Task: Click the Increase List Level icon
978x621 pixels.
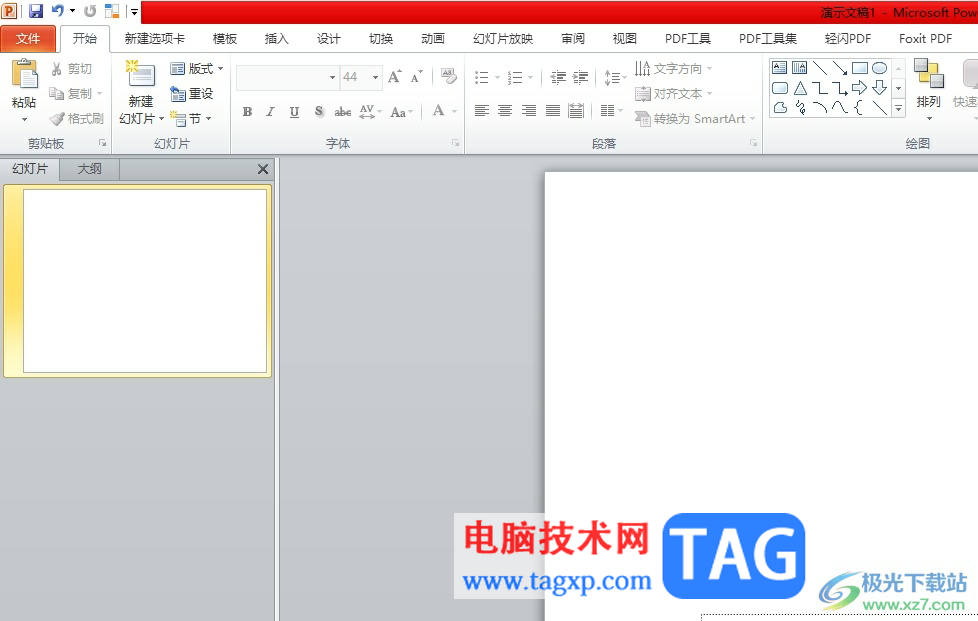Action: pos(581,77)
